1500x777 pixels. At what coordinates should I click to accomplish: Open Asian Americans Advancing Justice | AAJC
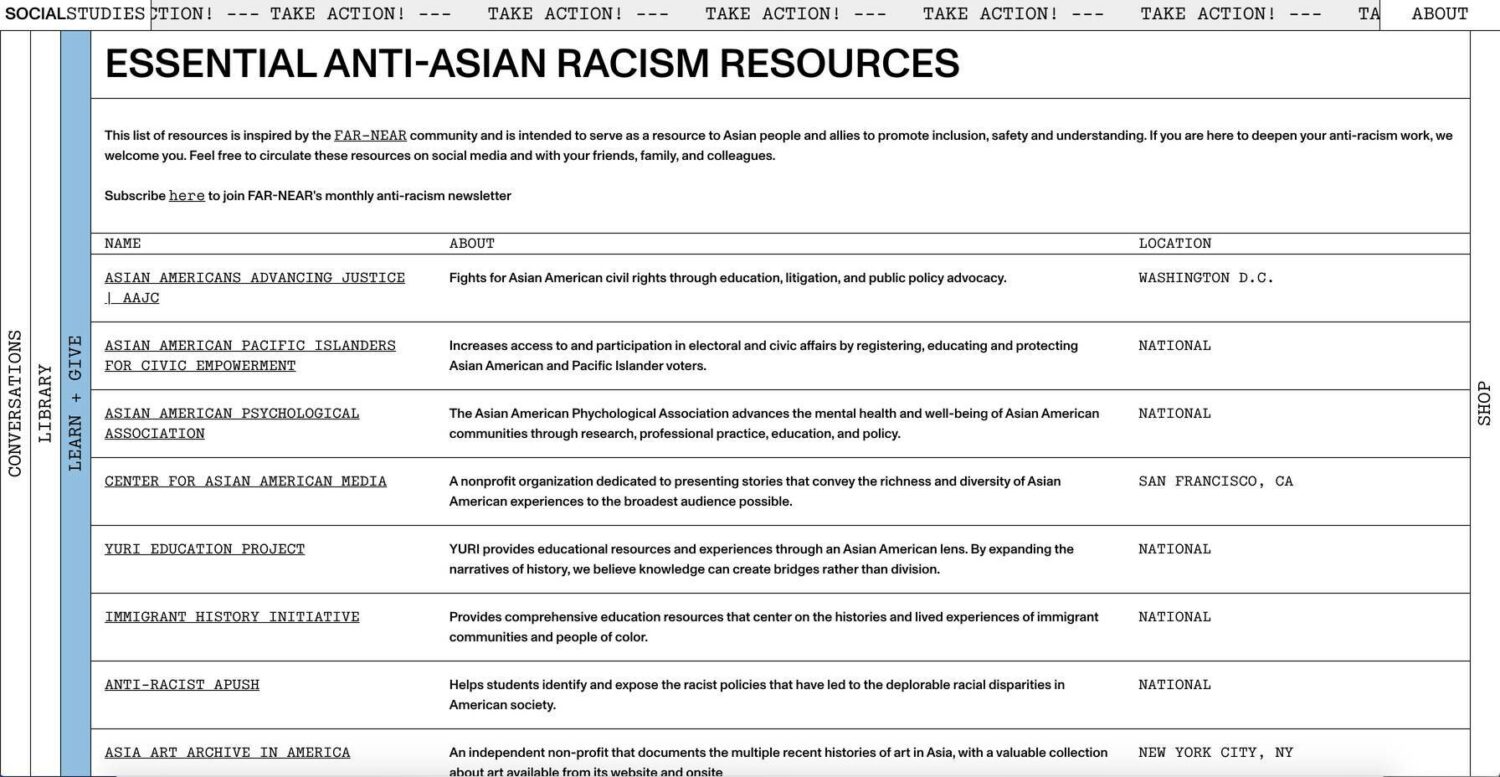[255, 288]
